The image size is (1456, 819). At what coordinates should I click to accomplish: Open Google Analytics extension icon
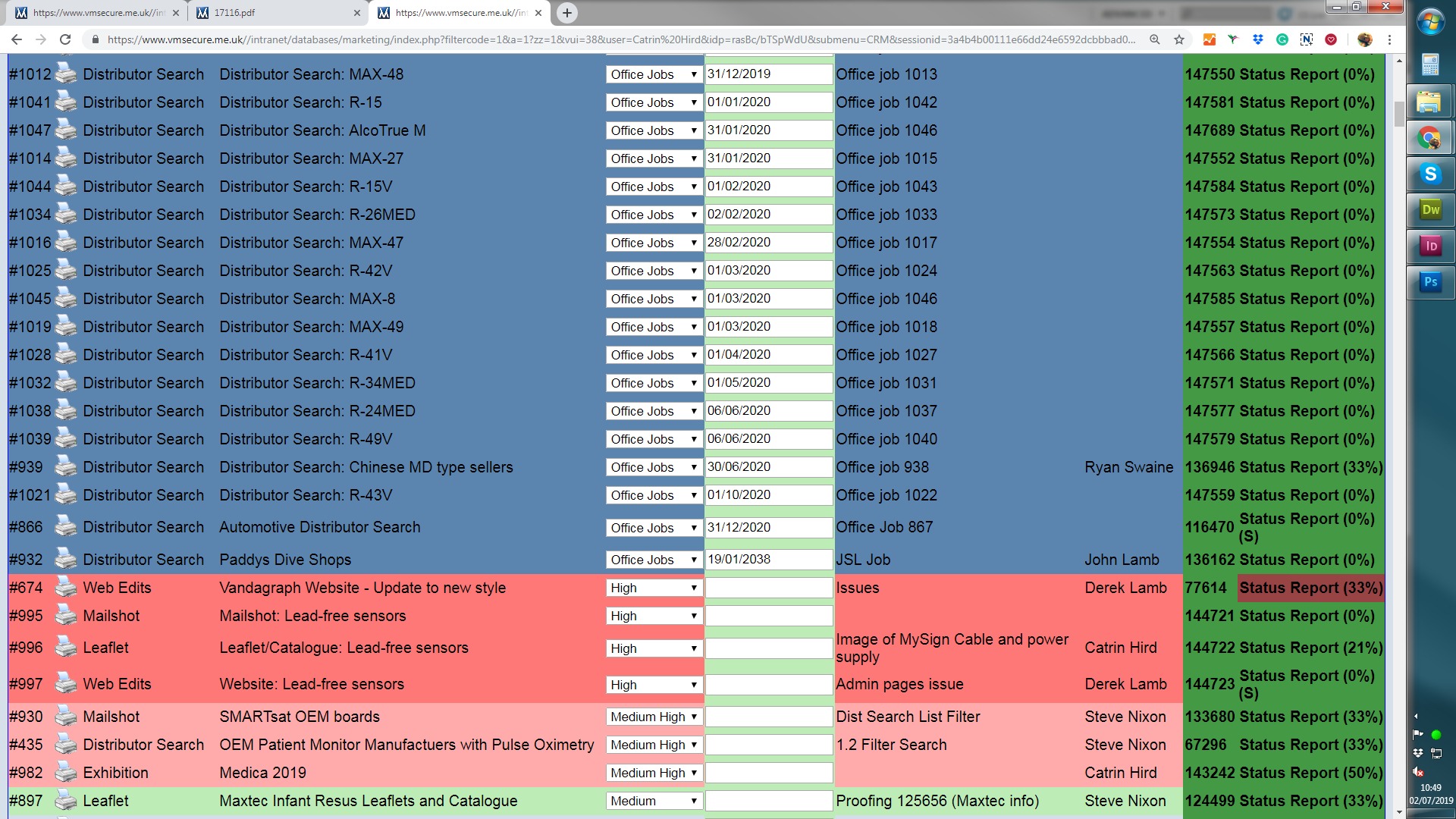click(1210, 39)
